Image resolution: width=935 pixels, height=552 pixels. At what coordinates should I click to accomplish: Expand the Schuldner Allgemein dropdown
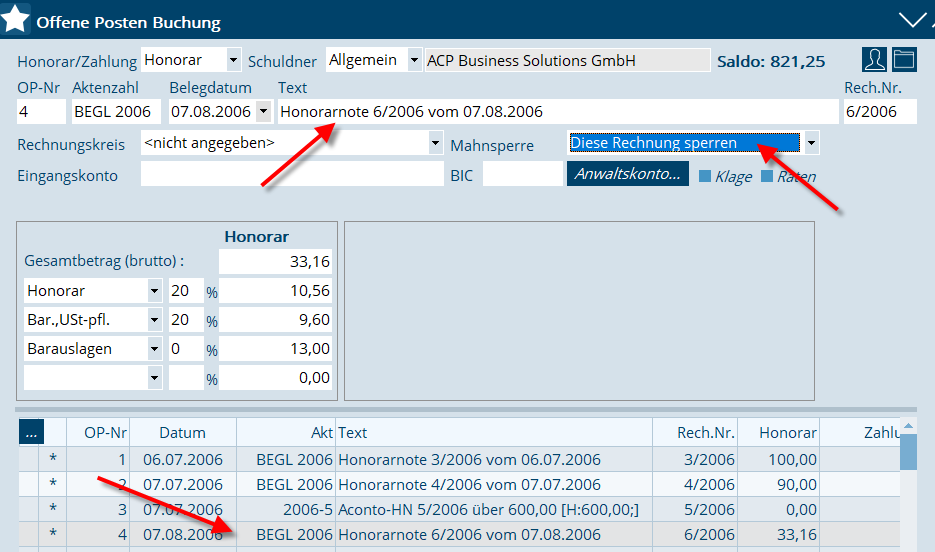(x=414, y=60)
